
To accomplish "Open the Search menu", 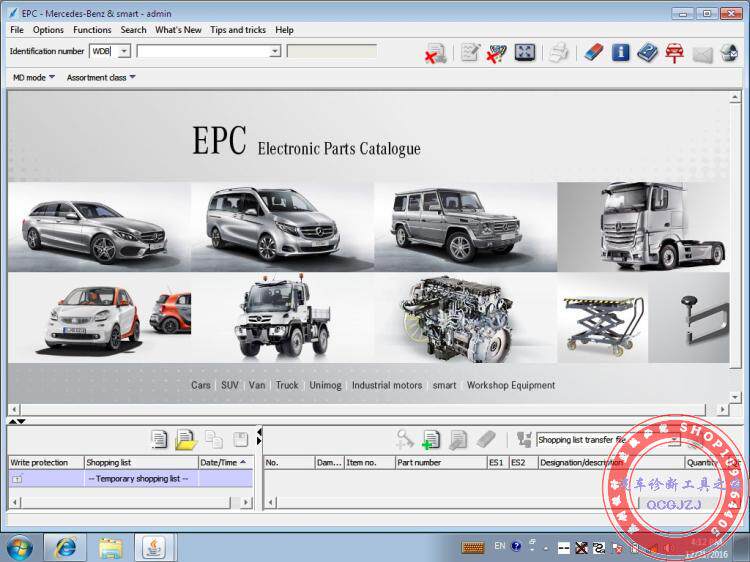I will (x=133, y=30).
